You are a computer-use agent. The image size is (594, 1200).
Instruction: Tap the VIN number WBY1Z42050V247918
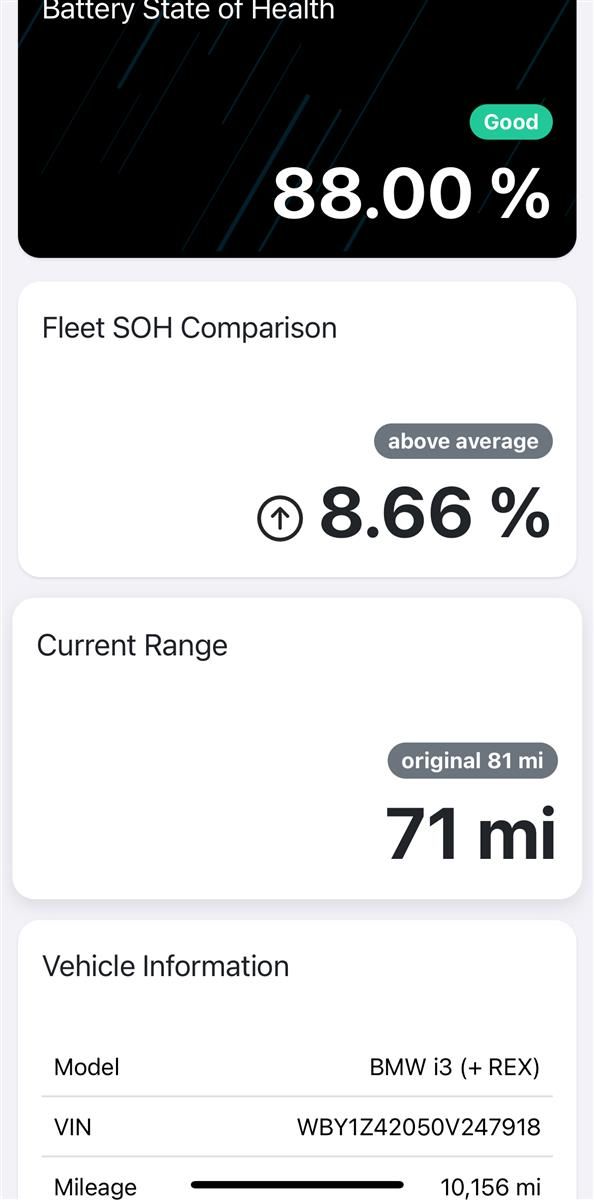pos(419,1128)
